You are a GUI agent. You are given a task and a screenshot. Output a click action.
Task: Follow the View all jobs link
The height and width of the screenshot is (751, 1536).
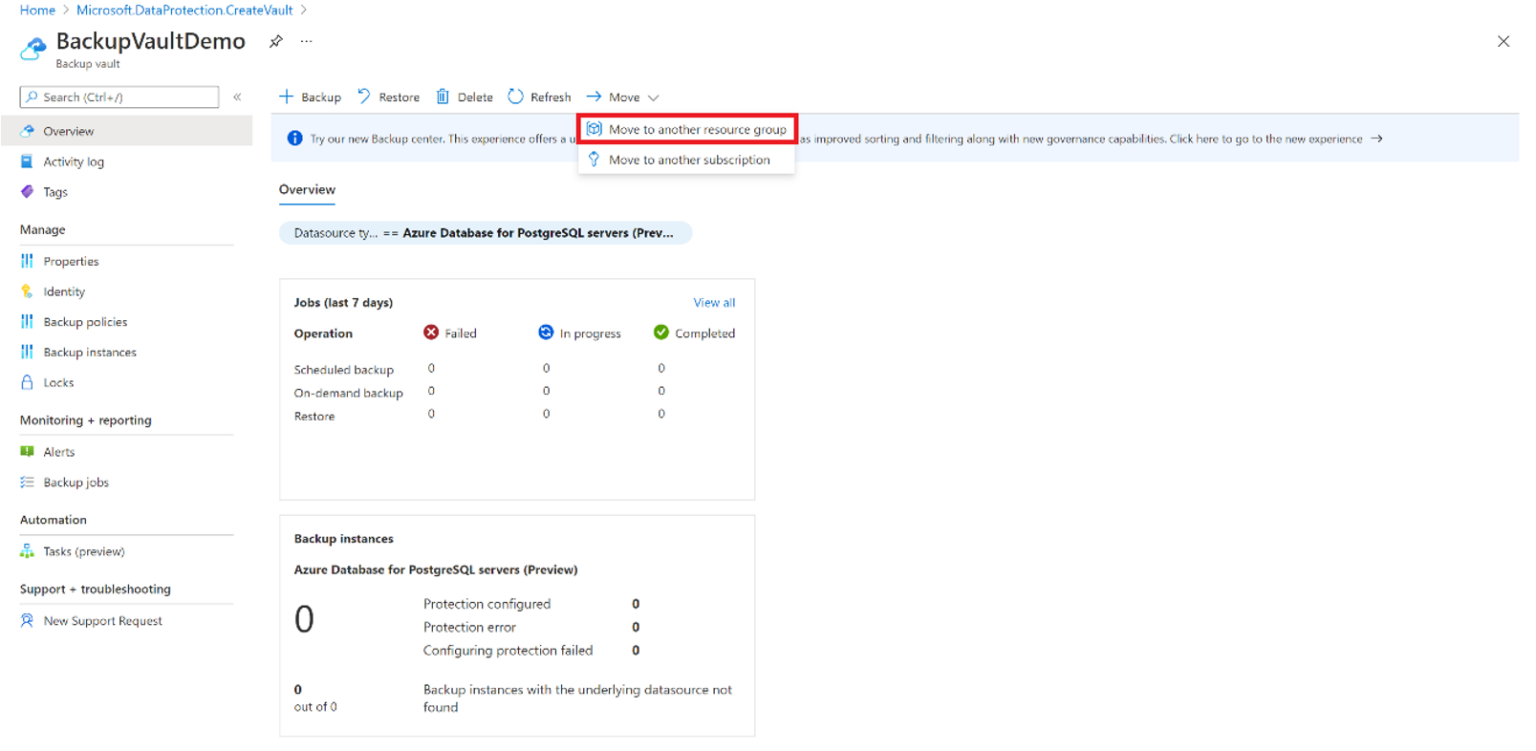pos(713,302)
